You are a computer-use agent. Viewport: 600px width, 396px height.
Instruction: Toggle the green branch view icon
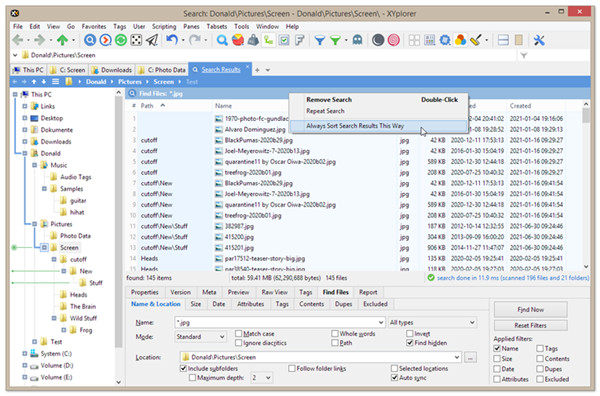point(269,40)
